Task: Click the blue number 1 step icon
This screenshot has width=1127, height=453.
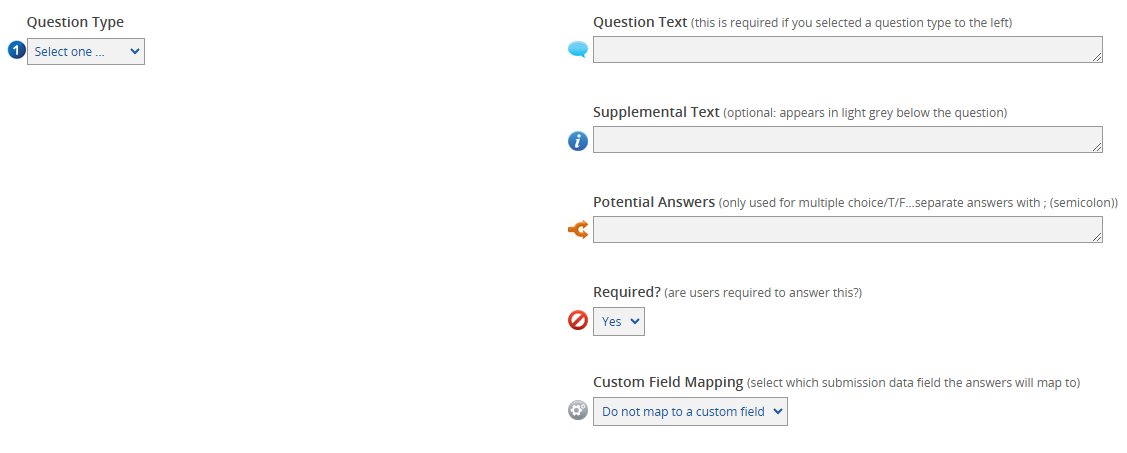Action: 16,51
